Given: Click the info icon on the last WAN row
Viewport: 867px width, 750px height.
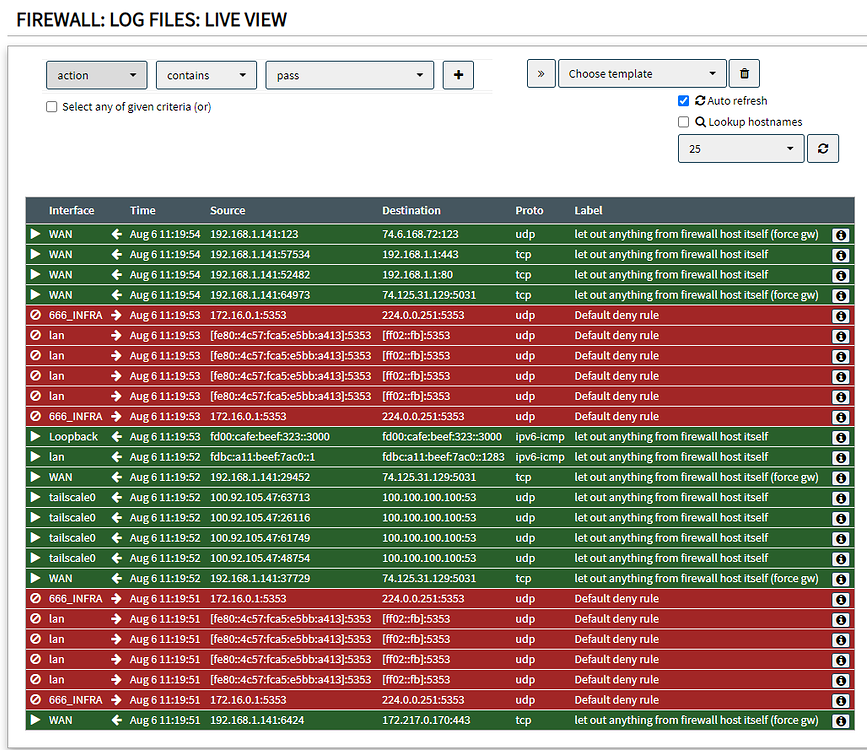Looking at the screenshot, I should pyautogui.click(x=840, y=719).
